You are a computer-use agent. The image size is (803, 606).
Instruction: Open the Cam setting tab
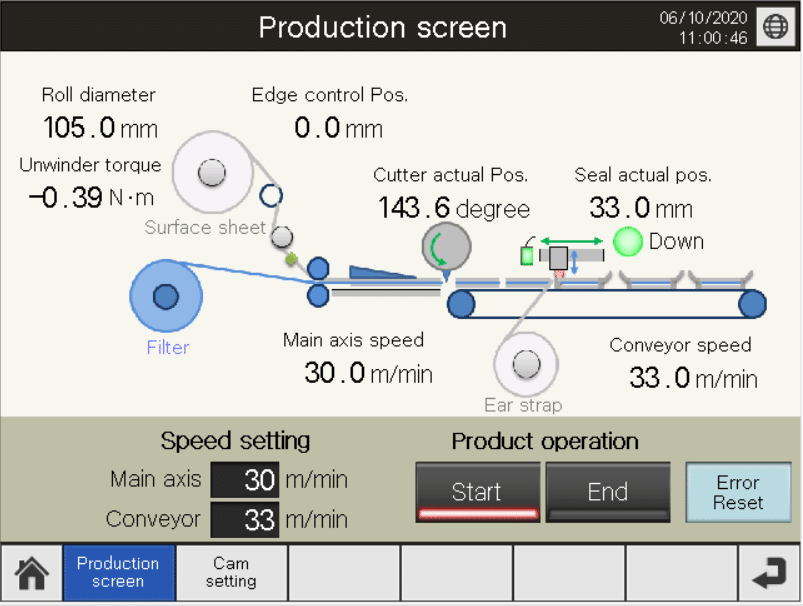pos(231,573)
